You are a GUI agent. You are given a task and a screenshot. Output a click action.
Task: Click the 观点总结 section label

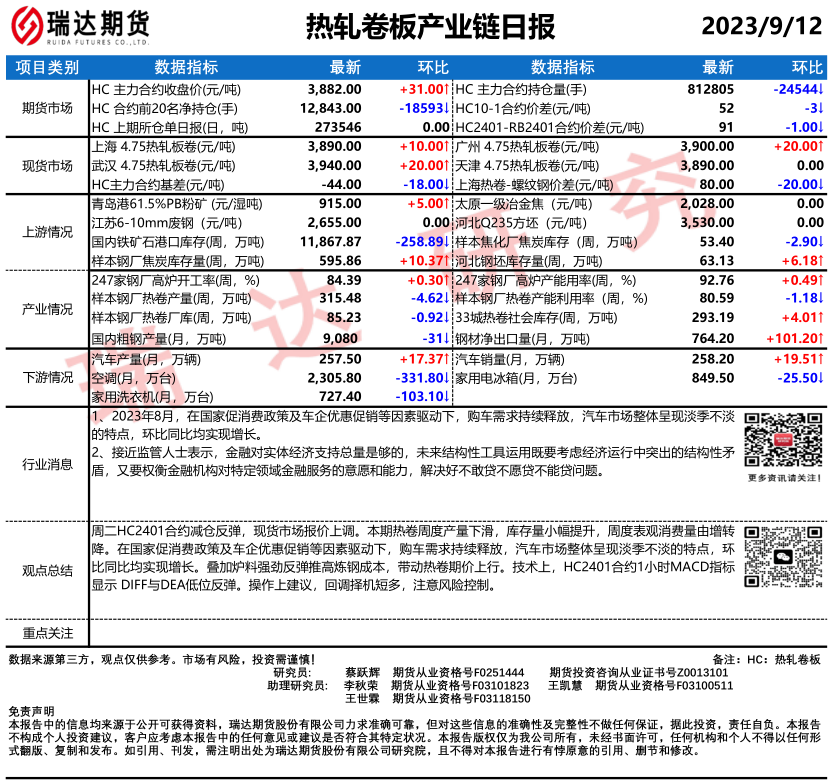46,570
